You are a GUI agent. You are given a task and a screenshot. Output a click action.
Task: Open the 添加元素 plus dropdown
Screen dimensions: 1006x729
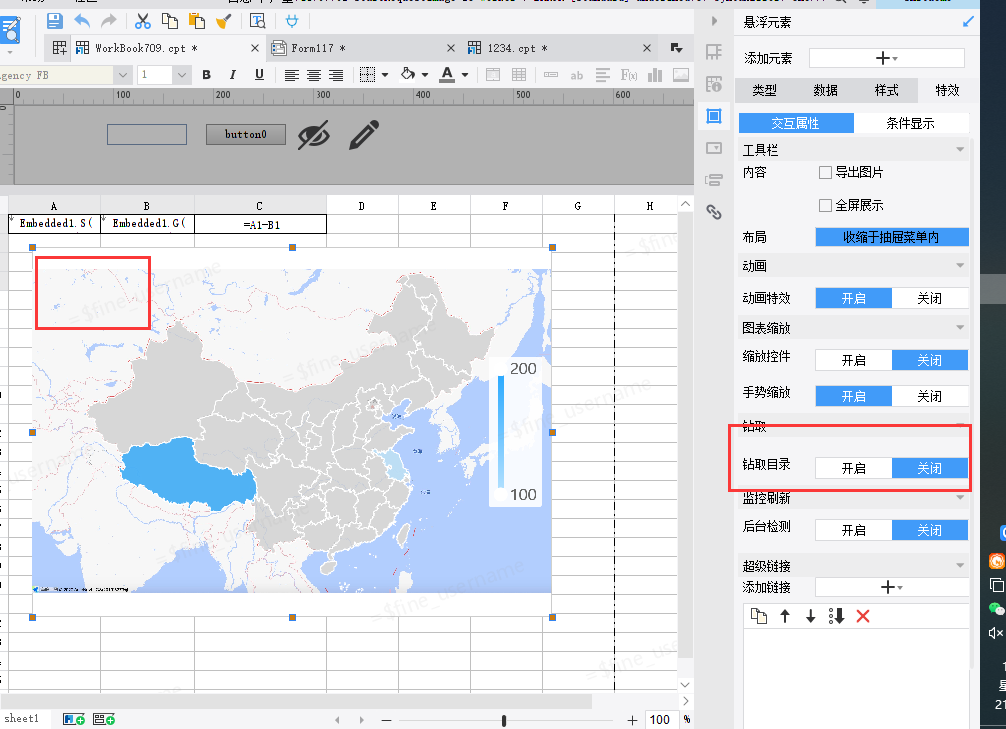click(887, 58)
